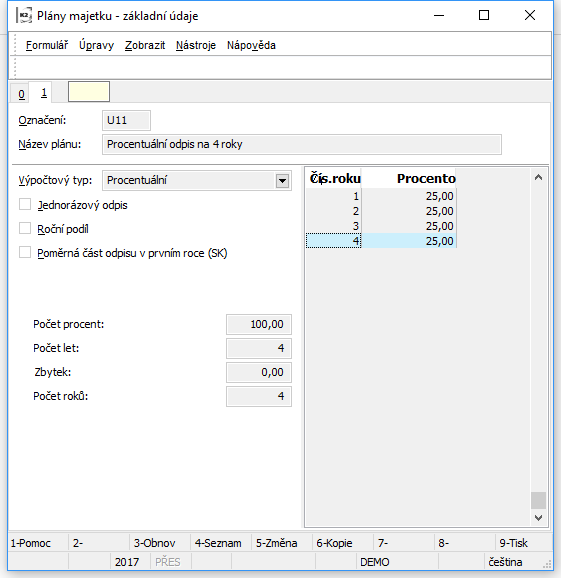
Task: Open the Zobrazit menu
Action: (x=145, y=45)
